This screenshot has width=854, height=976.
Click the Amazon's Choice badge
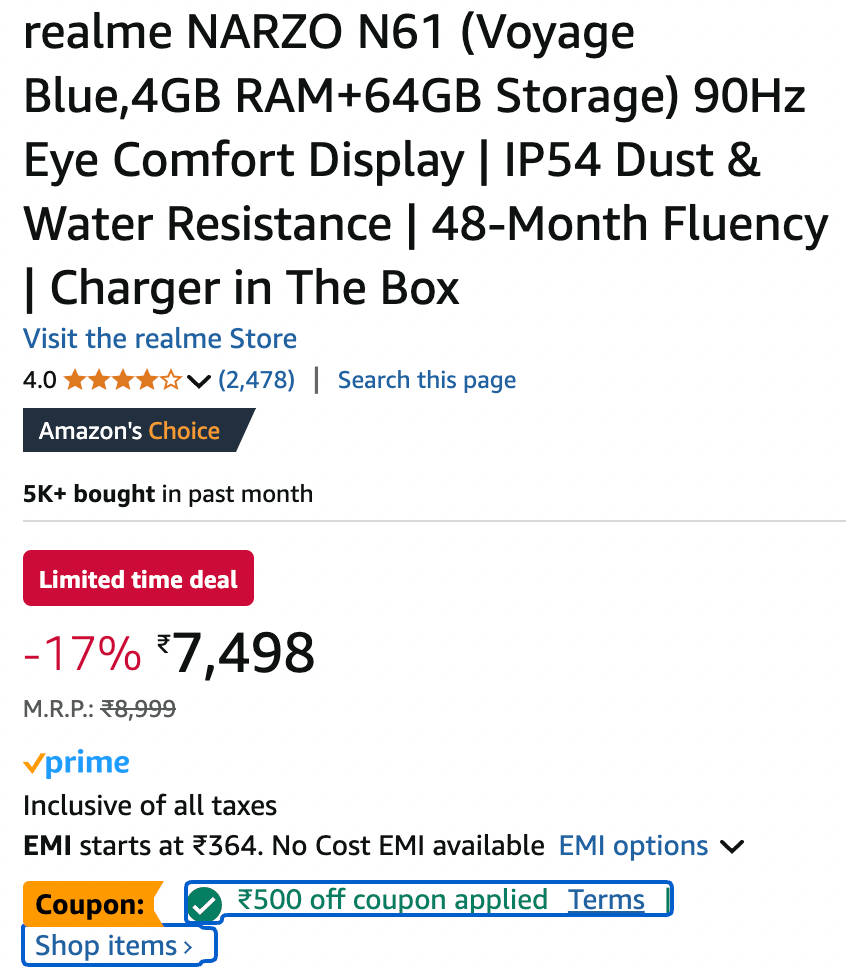[x=130, y=431]
